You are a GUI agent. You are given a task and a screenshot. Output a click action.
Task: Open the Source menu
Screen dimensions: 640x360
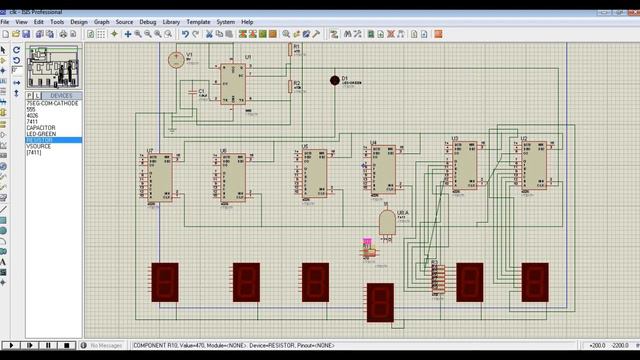tap(124, 22)
